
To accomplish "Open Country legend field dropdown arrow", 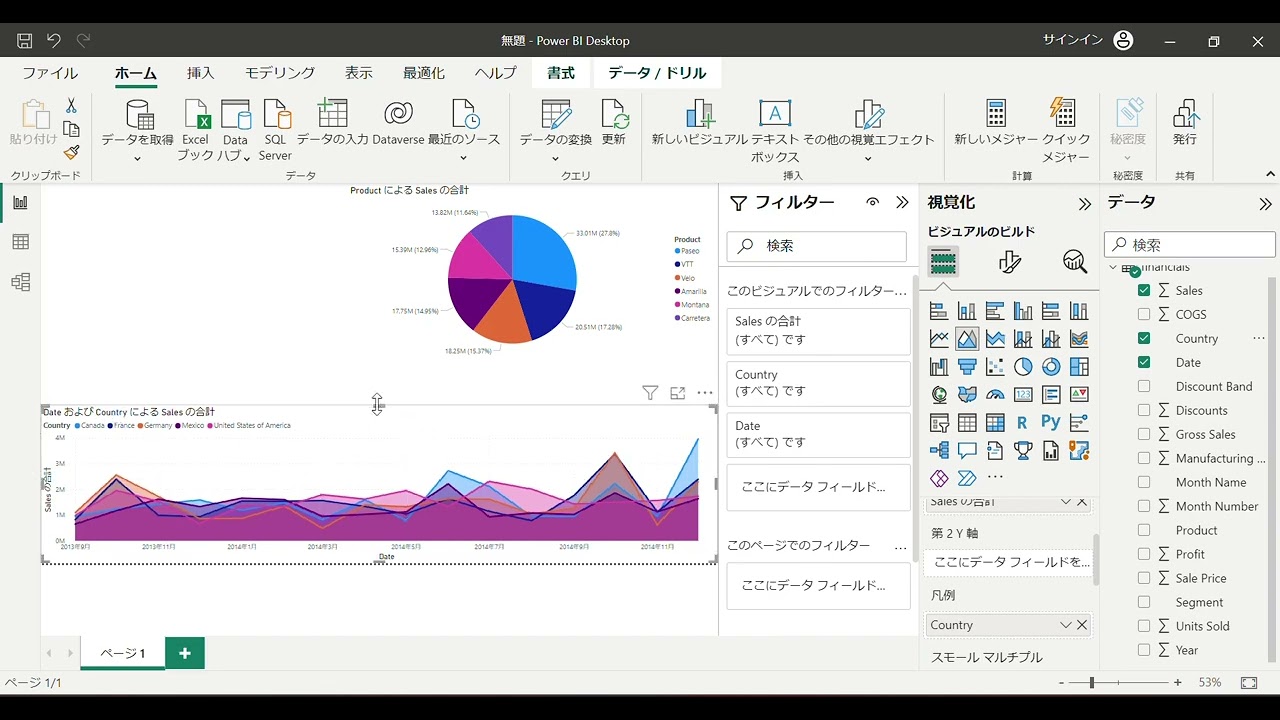I will pos(1065,625).
